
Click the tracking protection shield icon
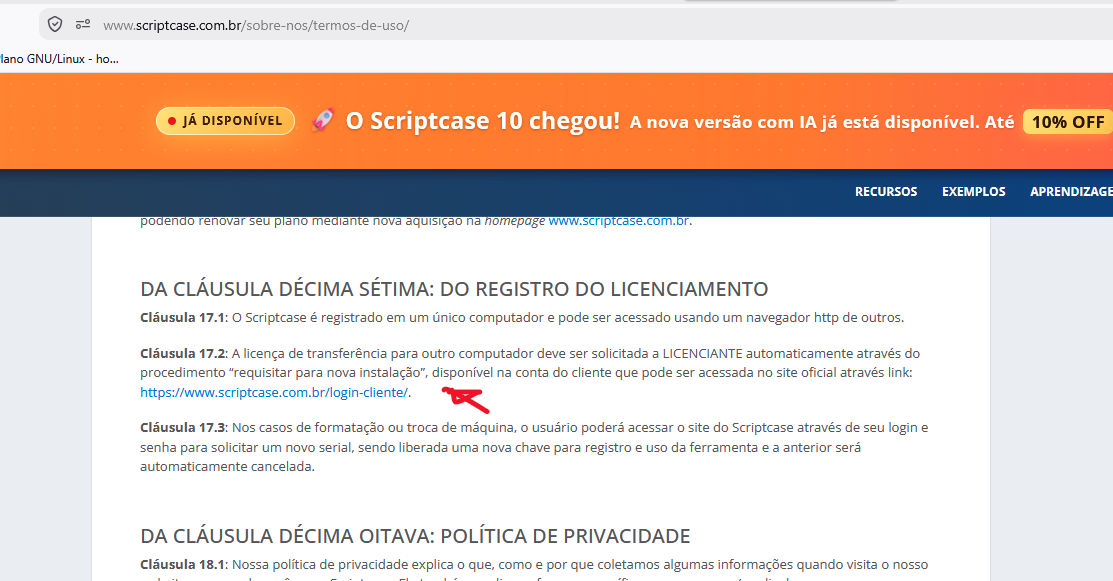pyautogui.click(x=55, y=25)
